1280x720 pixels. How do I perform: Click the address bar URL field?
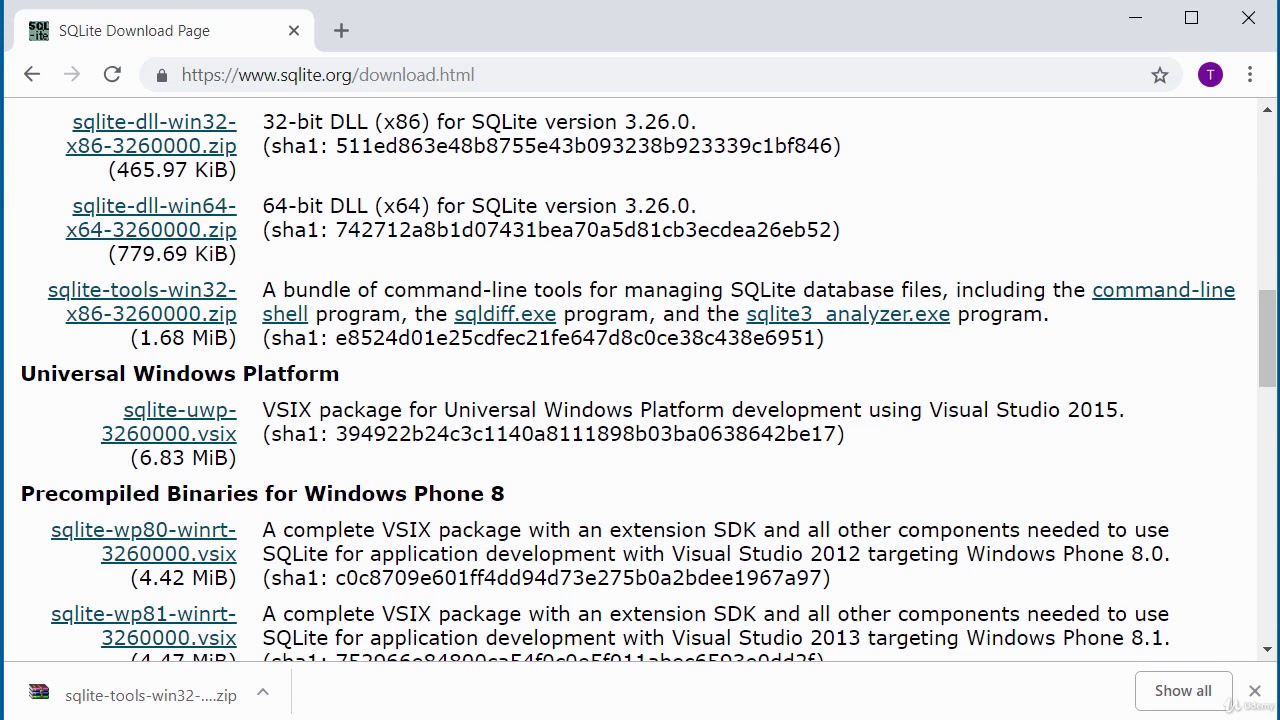click(650, 75)
